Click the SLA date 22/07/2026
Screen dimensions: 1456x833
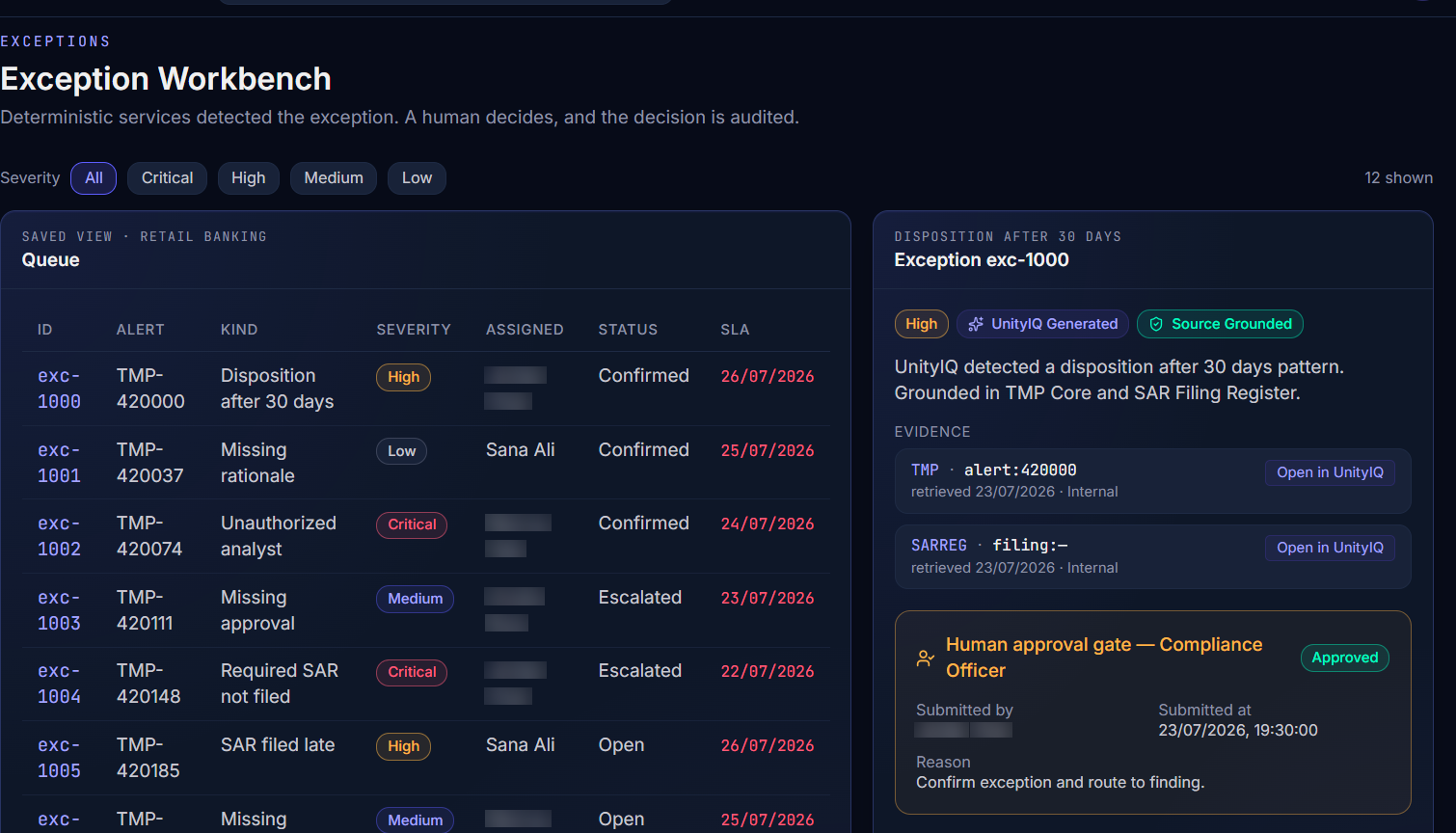pos(768,672)
